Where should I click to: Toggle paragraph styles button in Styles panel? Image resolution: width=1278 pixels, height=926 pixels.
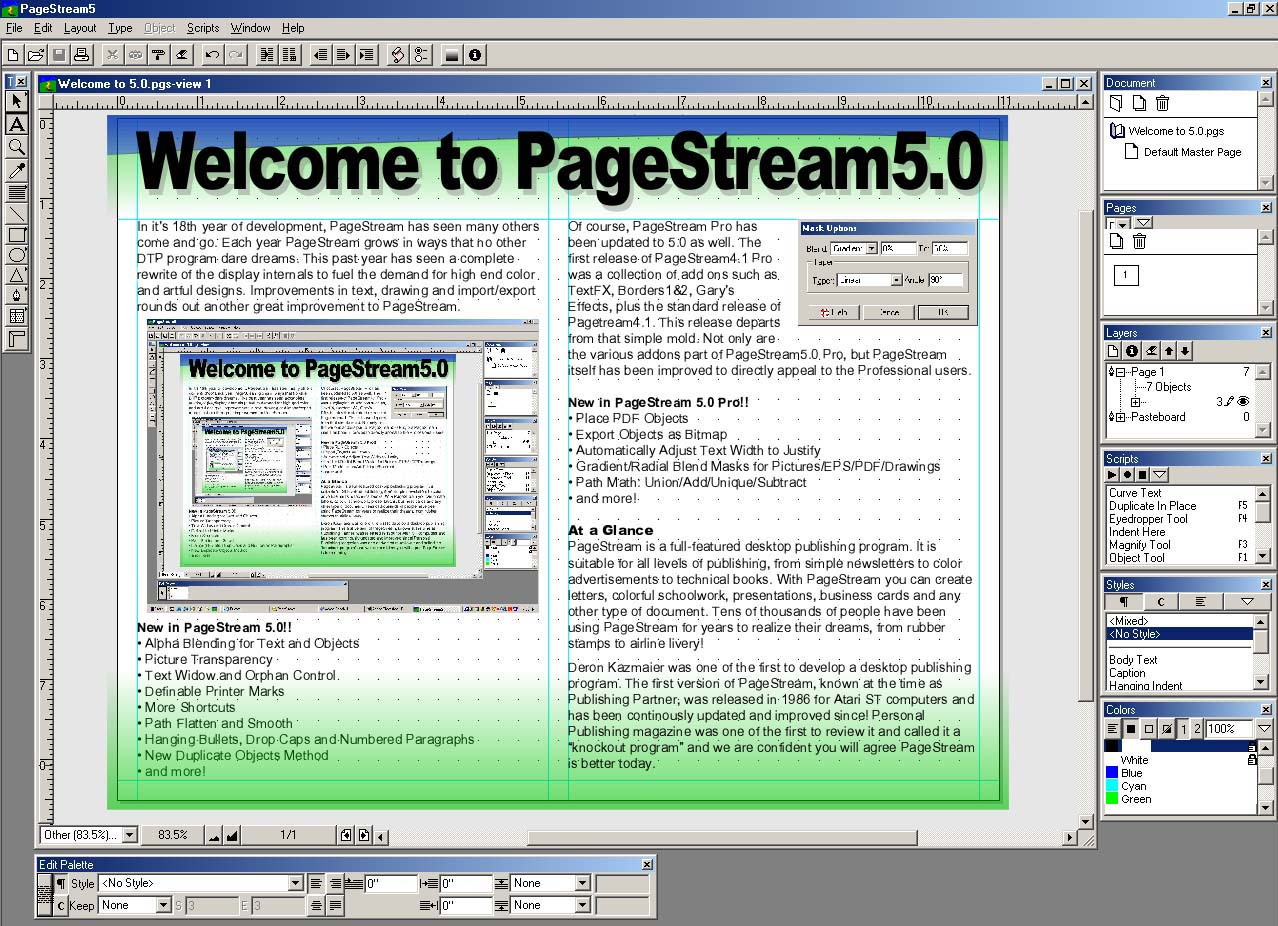click(1123, 602)
